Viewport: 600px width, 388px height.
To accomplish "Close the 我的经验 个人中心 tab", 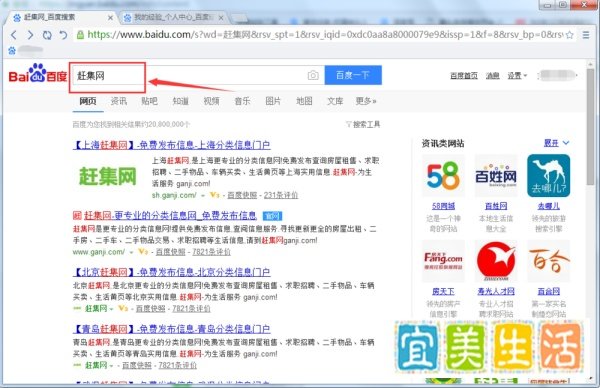I will click(x=221, y=18).
